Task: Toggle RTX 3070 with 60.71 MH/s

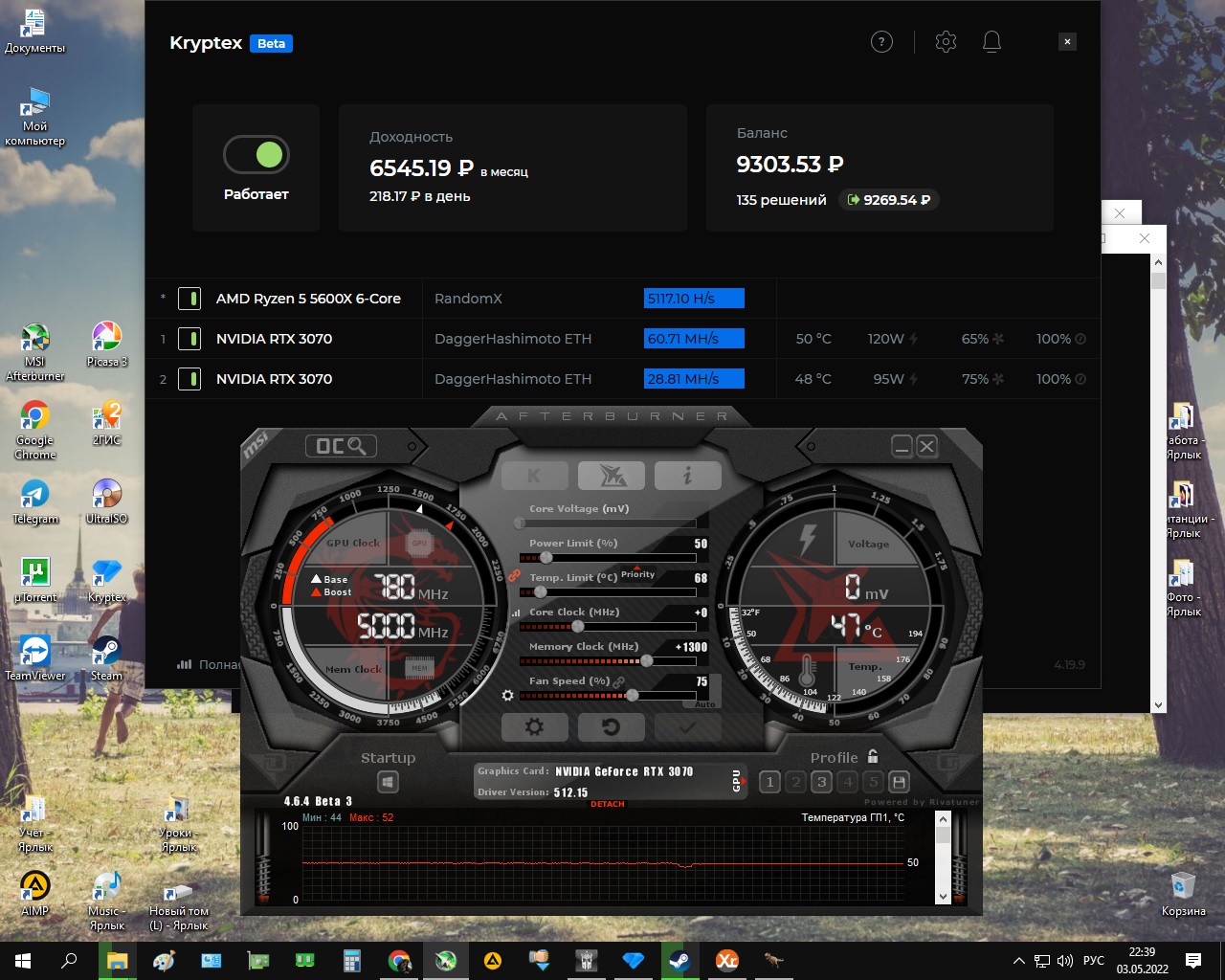Action: 189,339
